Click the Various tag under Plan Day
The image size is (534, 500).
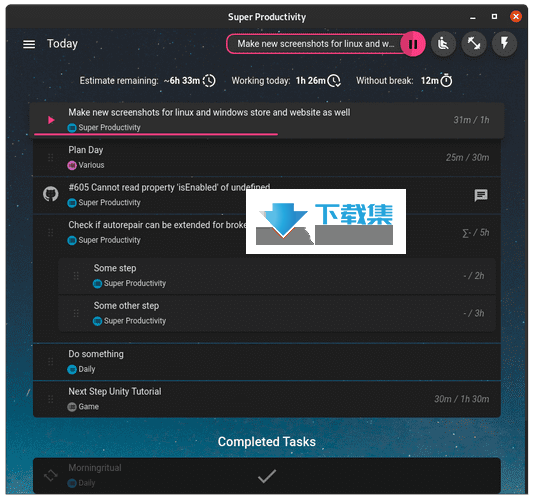(86, 165)
